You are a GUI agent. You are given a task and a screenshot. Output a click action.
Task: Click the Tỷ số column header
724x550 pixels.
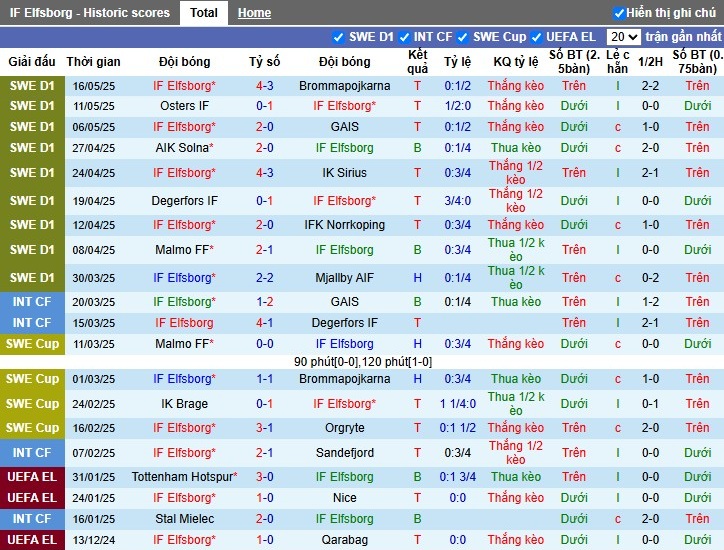click(265, 61)
